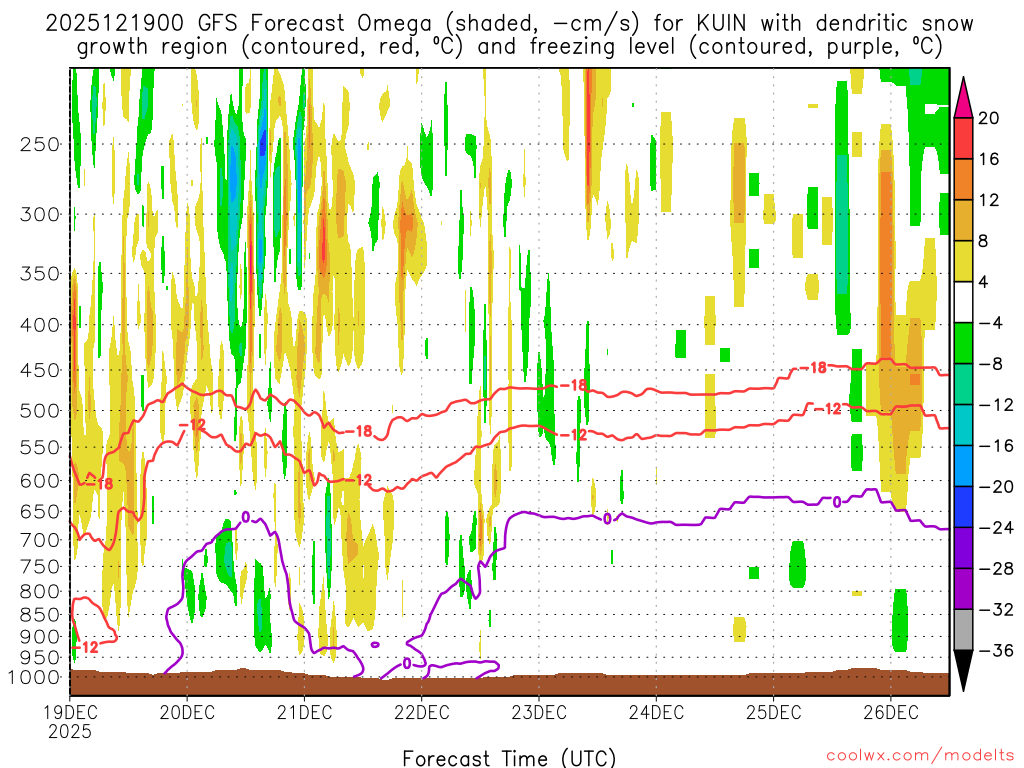Click the green colorbar swatch between -4 and -8
Image resolution: width=1024 pixels, height=768 pixels.
(x=963, y=344)
